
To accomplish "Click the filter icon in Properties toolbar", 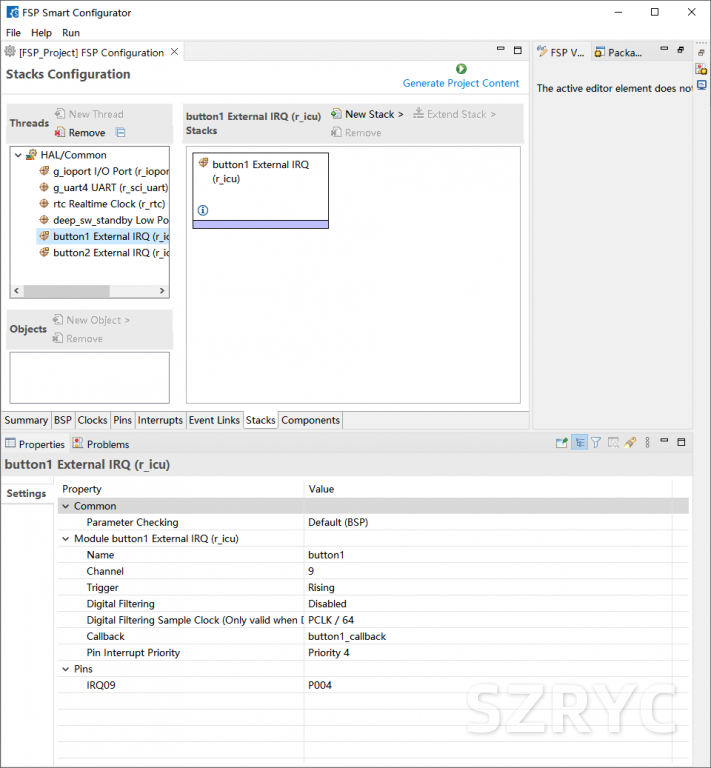I will [596, 443].
